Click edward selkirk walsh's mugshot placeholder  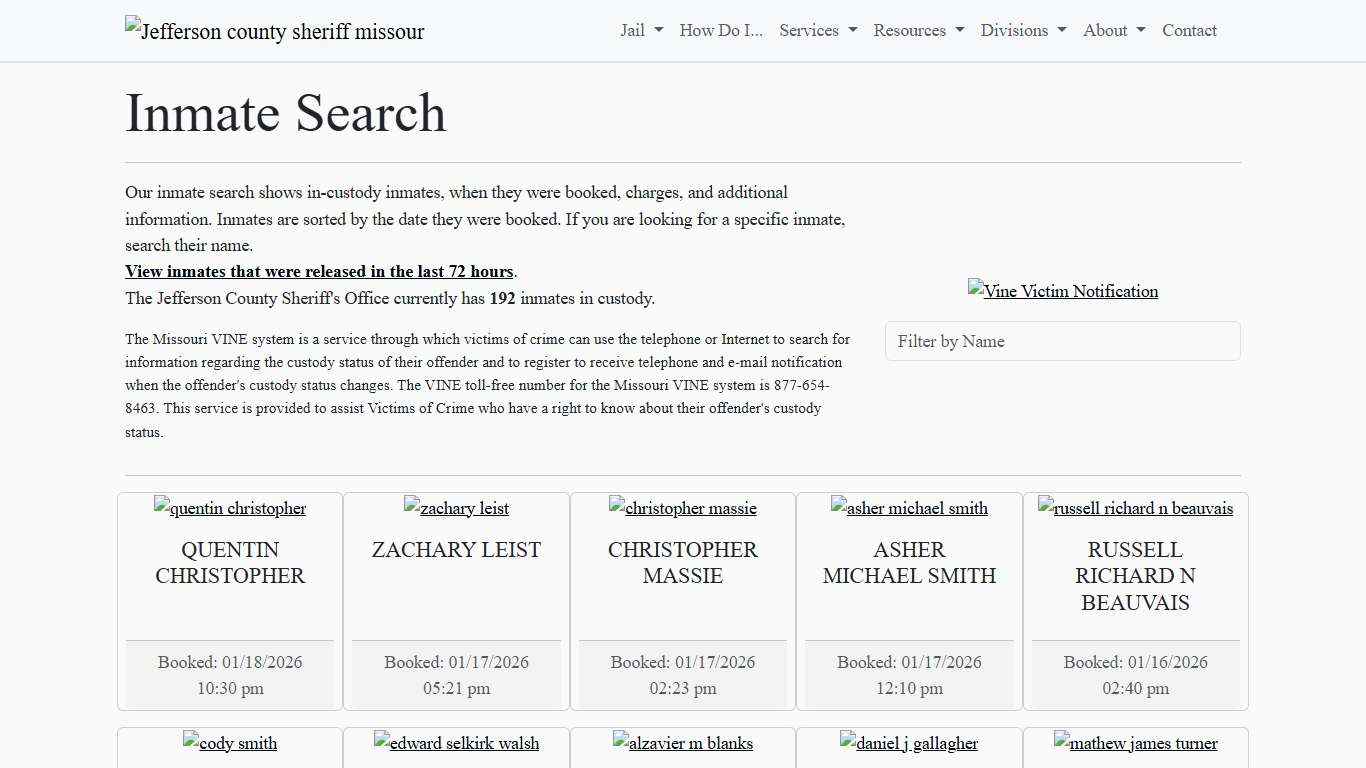(x=456, y=743)
